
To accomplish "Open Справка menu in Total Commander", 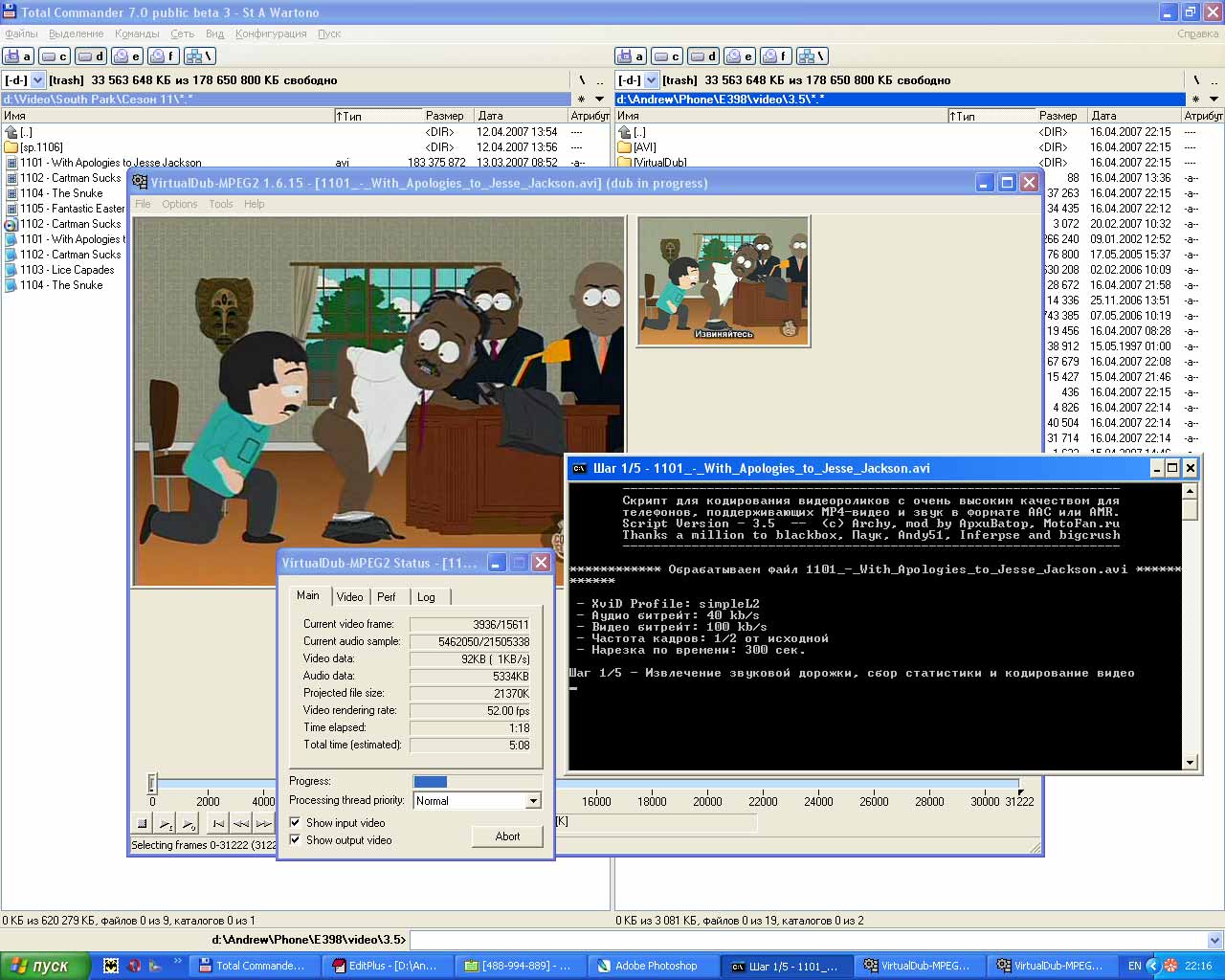I will (1198, 33).
